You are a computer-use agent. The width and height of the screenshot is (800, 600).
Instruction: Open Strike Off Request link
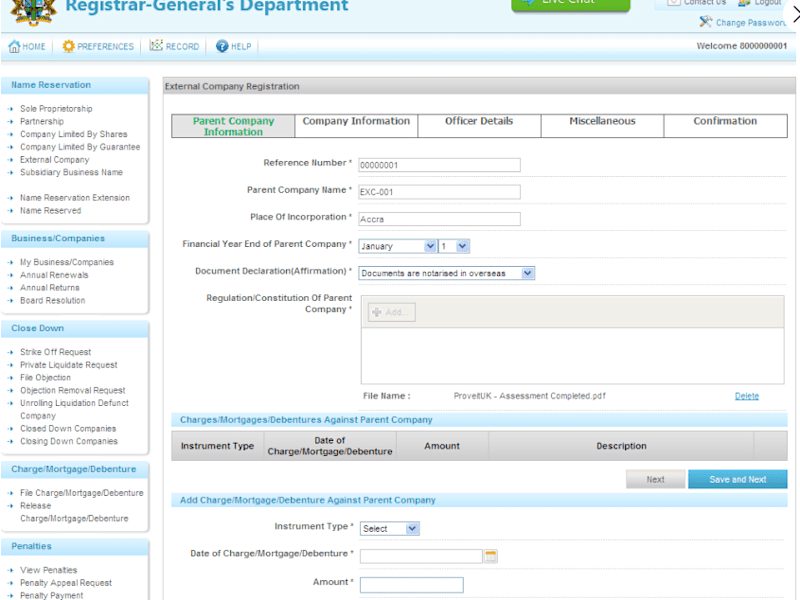click(56, 352)
